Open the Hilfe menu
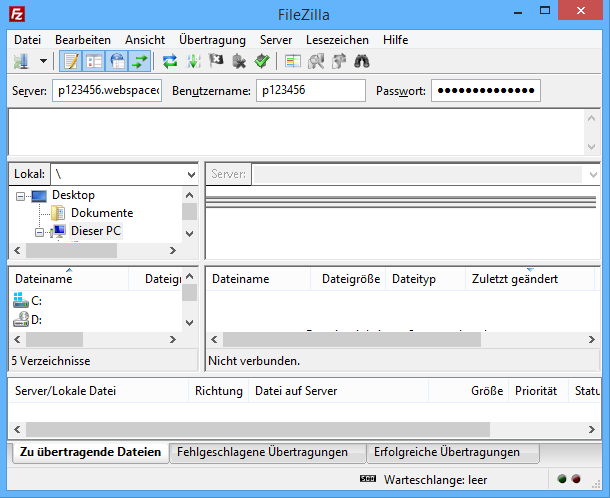Screen dimensions: 610x498 tap(395, 40)
